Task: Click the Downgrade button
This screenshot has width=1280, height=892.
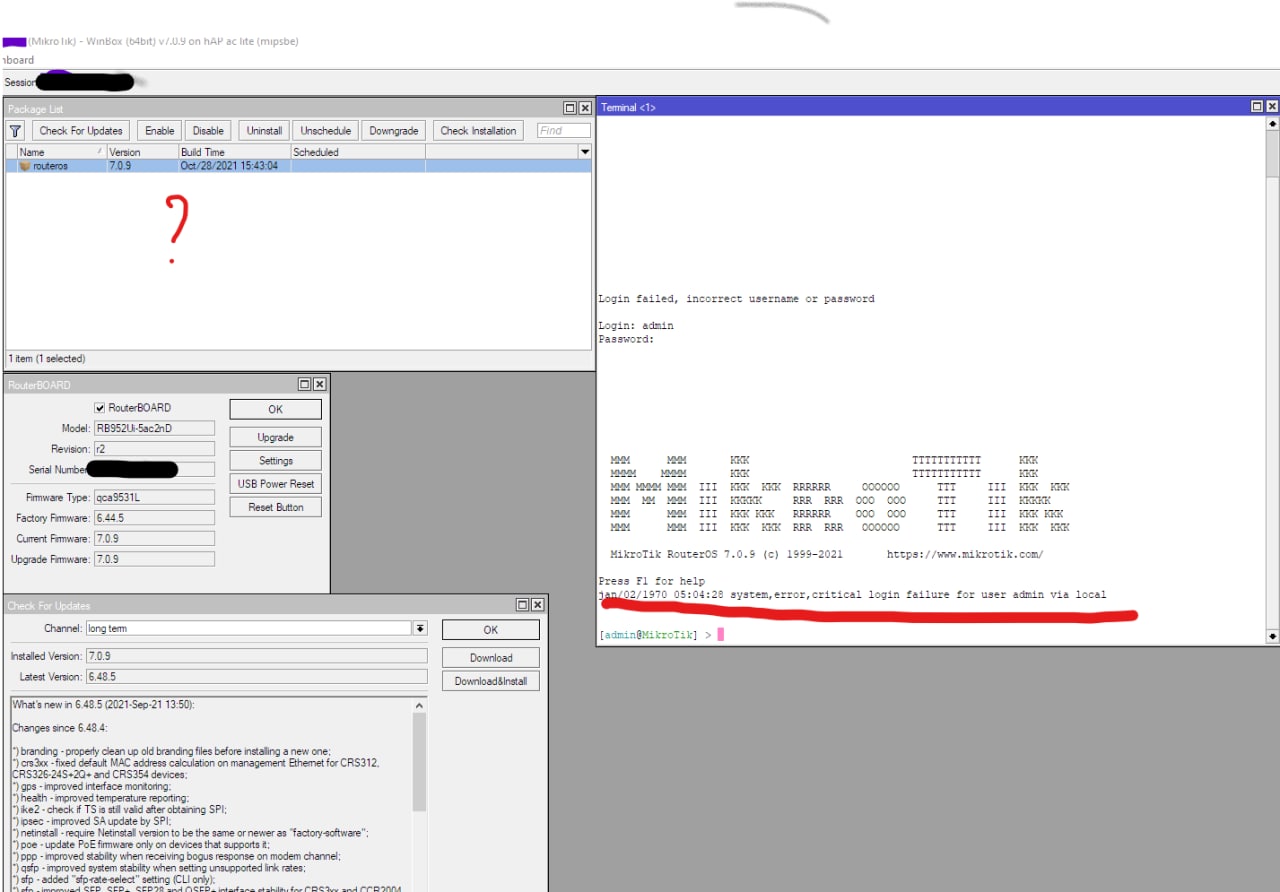Action: (x=394, y=131)
